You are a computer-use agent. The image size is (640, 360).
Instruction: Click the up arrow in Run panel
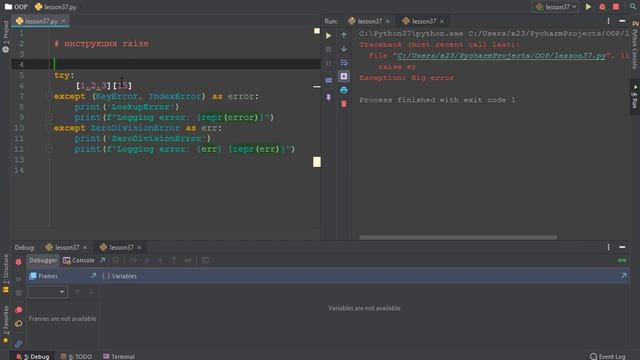tap(344, 35)
